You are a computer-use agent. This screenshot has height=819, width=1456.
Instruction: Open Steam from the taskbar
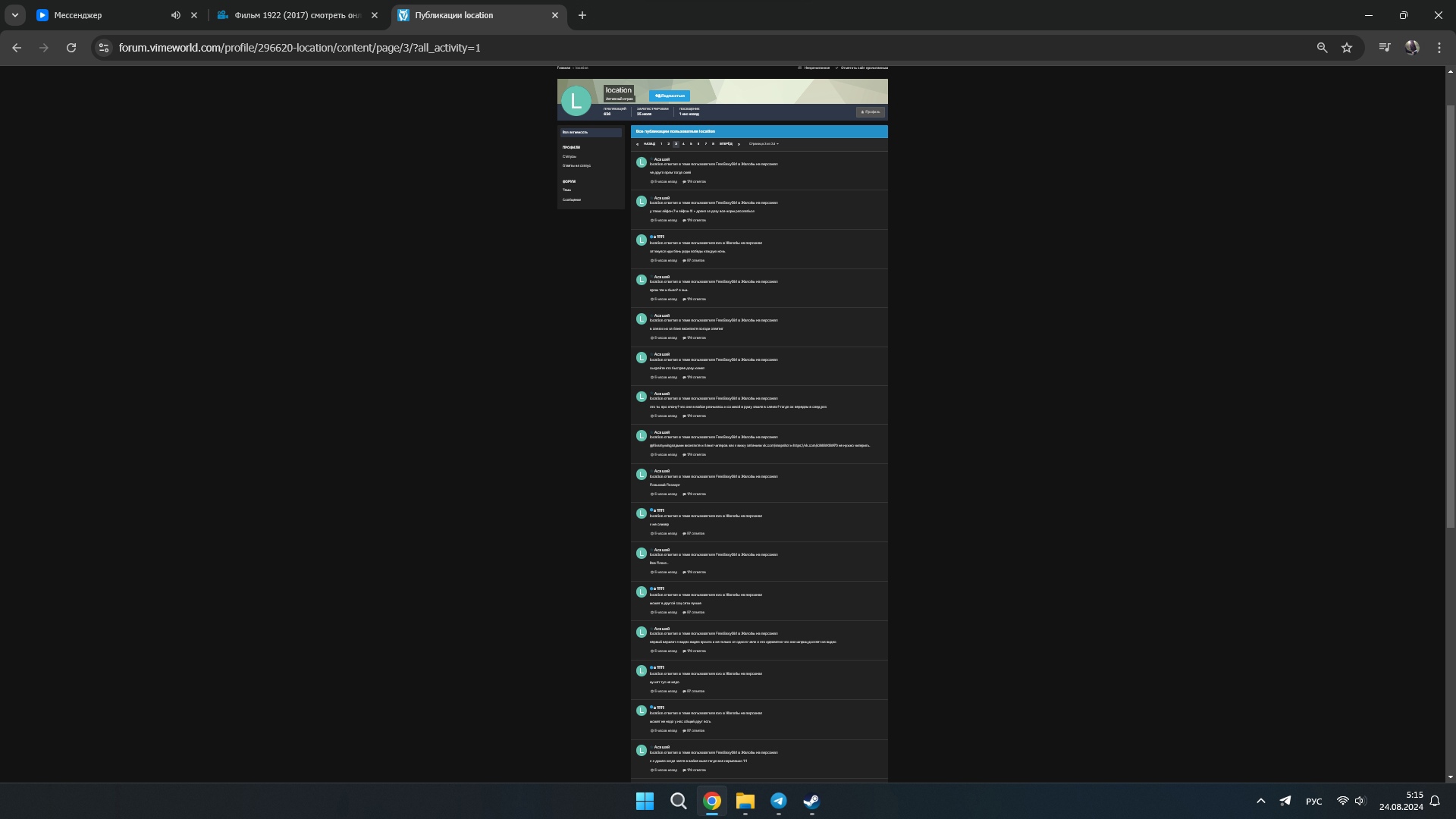coord(811,801)
